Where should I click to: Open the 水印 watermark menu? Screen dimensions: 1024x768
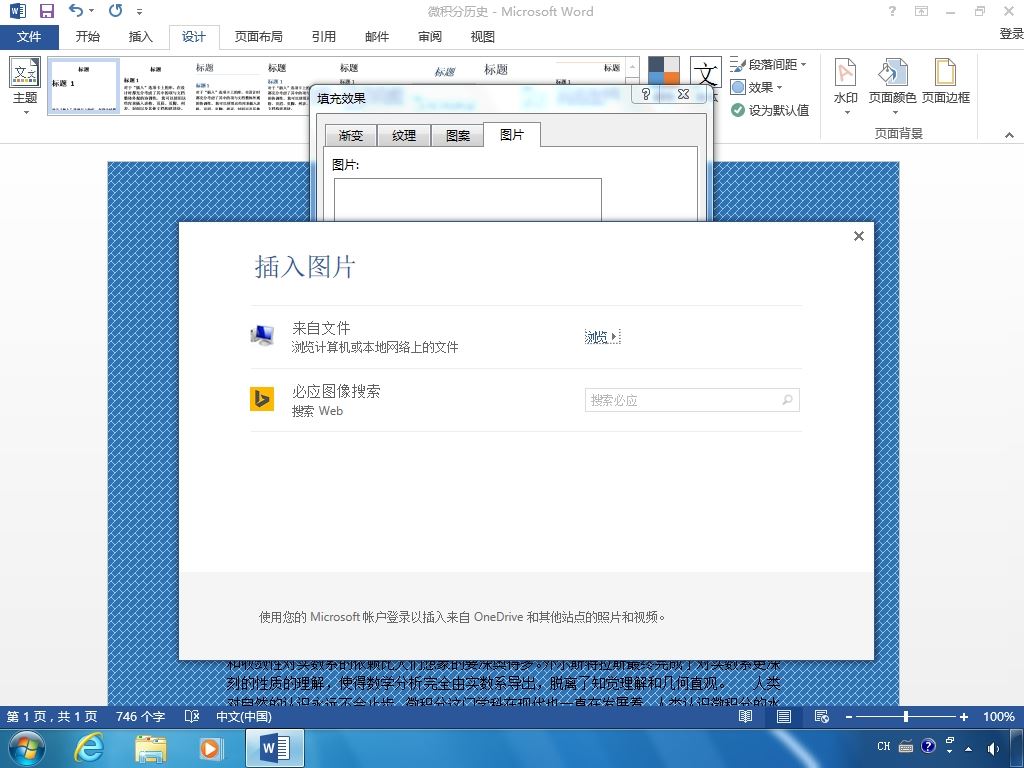846,86
